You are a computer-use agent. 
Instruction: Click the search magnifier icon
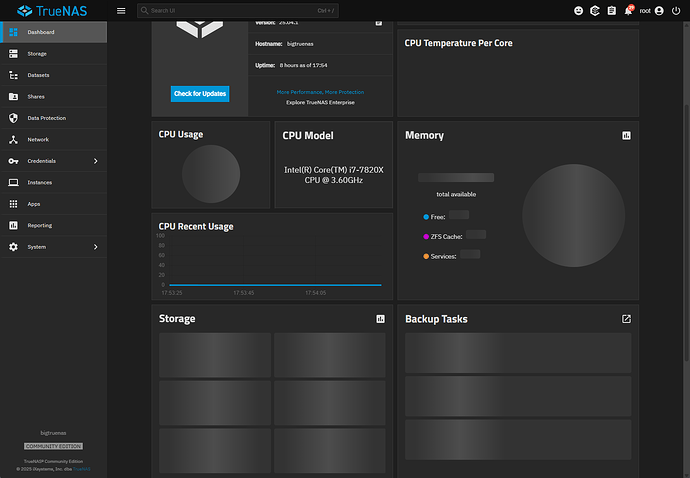click(x=144, y=11)
